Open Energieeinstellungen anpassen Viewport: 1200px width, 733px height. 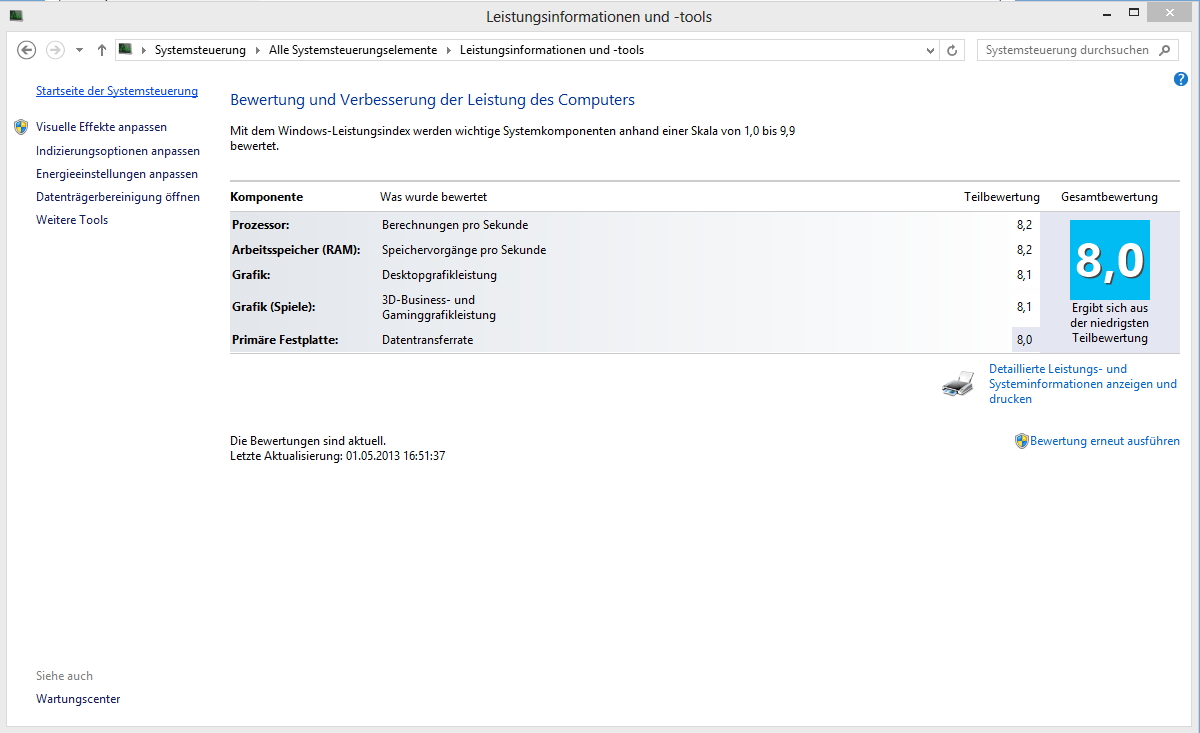pyautogui.click(x=117, y=174)
